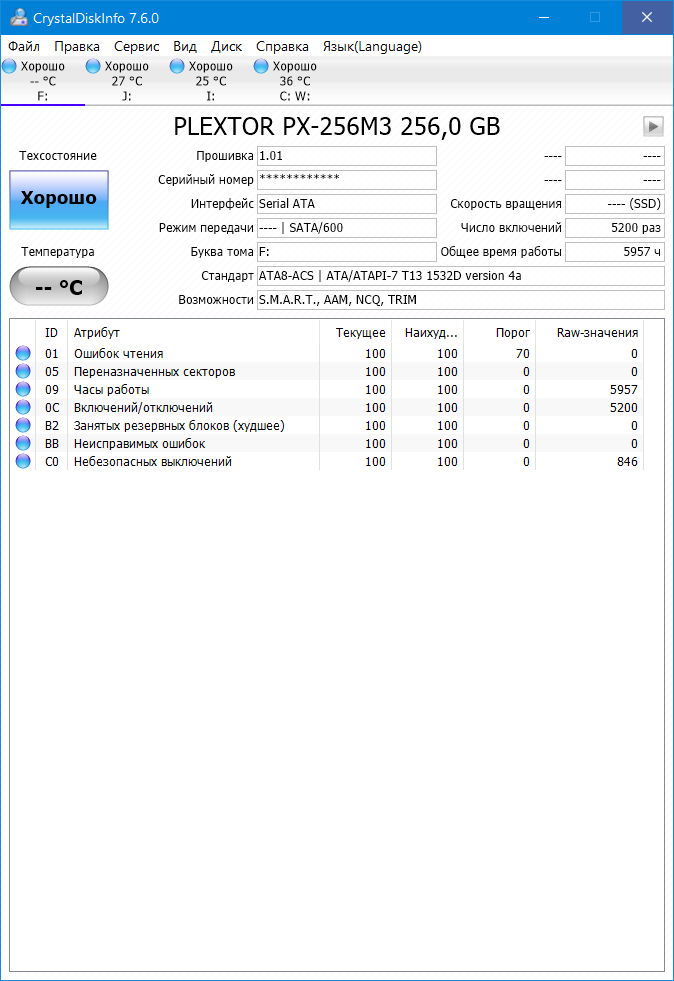This screenshot has height=981, width=674.
Task: Select disk C: W: at 36 °C
Action: [295, 81]
